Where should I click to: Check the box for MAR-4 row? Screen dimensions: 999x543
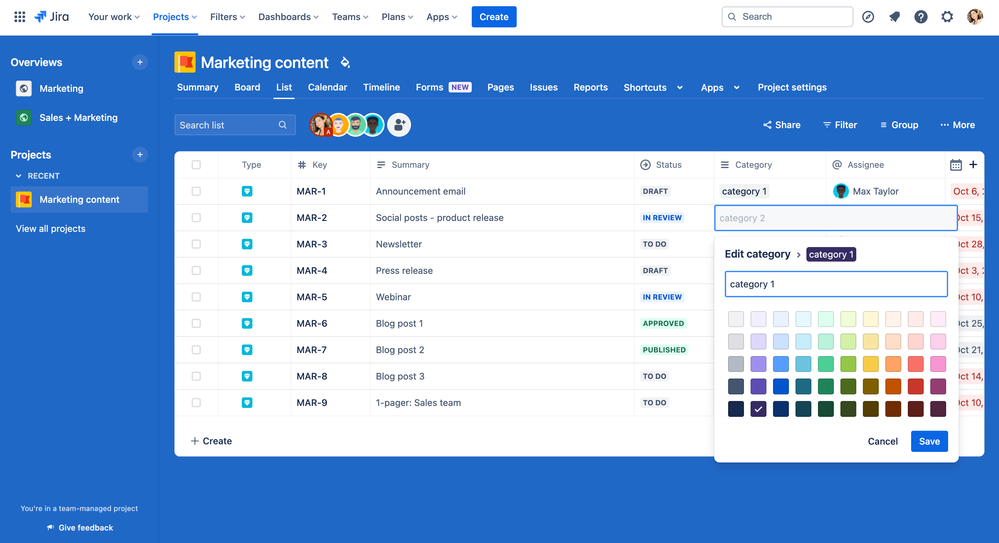click(196, 271)
